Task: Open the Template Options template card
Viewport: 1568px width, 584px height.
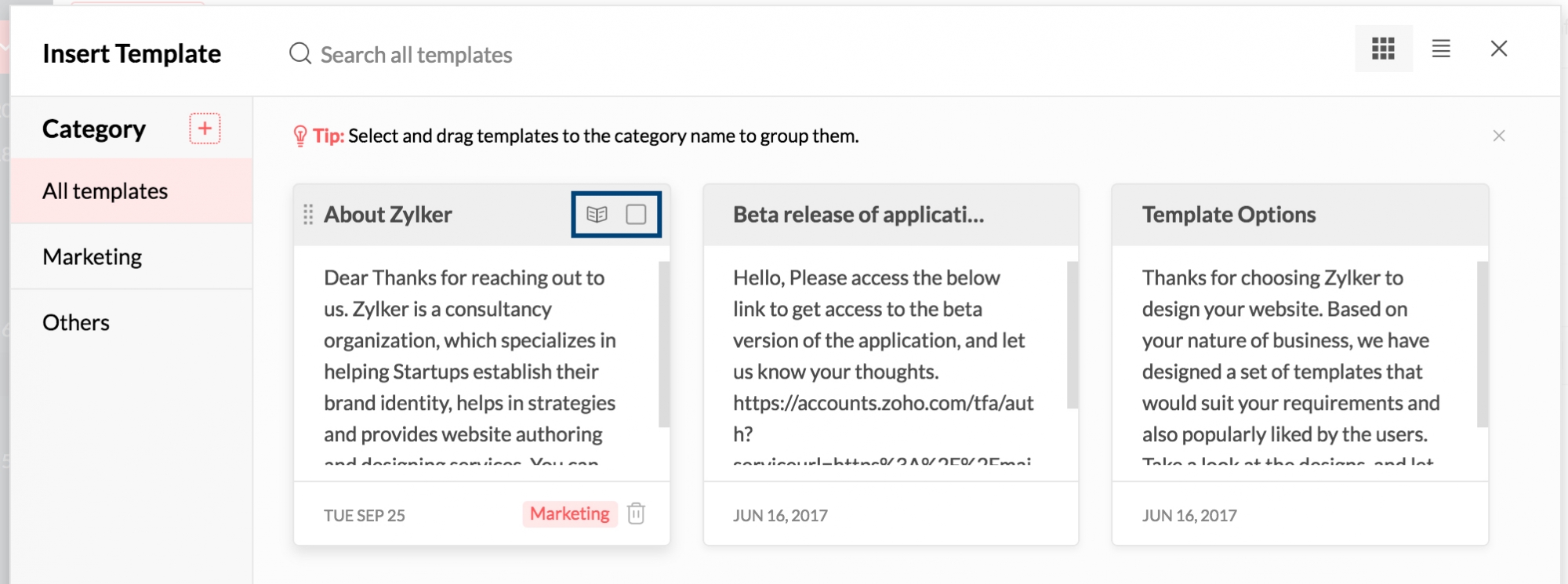Action: click(1229, 215)
